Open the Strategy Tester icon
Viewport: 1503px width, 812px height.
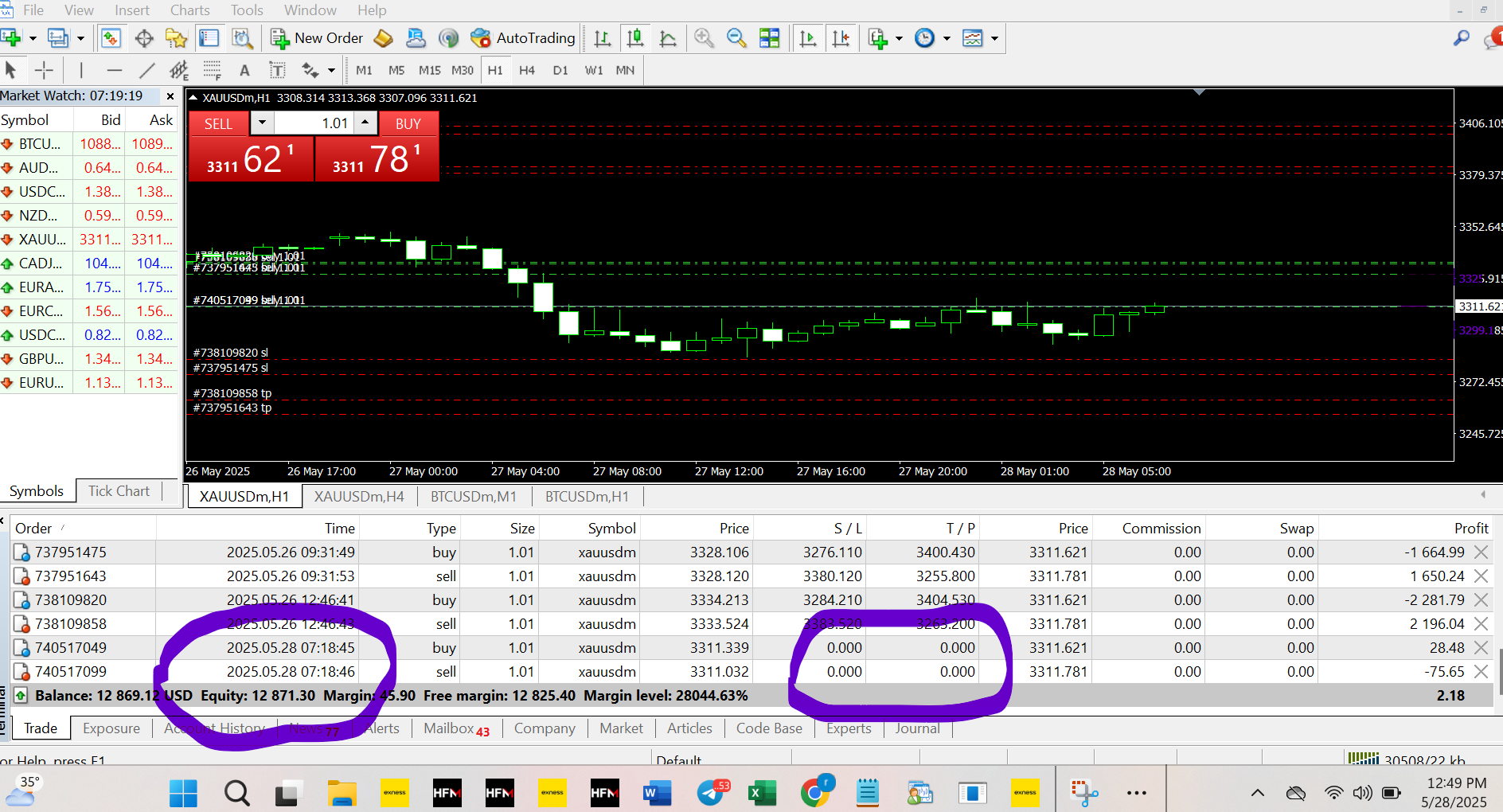242,37
